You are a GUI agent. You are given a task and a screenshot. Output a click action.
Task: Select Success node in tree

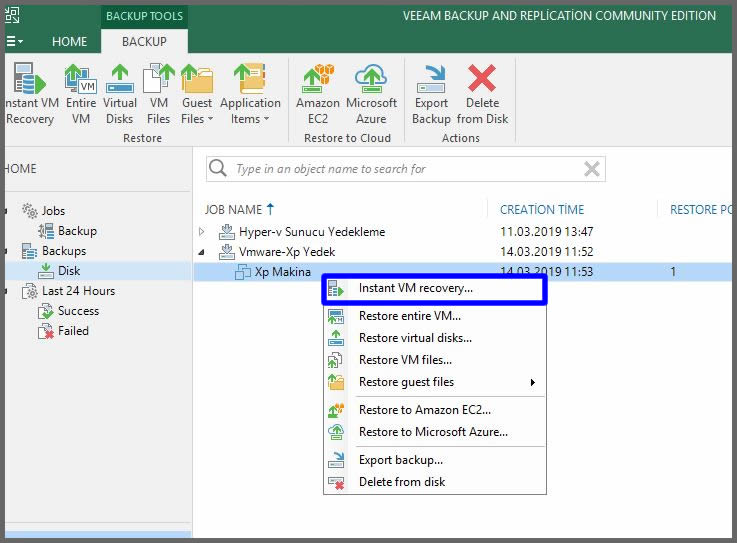(x=78, y=311)
